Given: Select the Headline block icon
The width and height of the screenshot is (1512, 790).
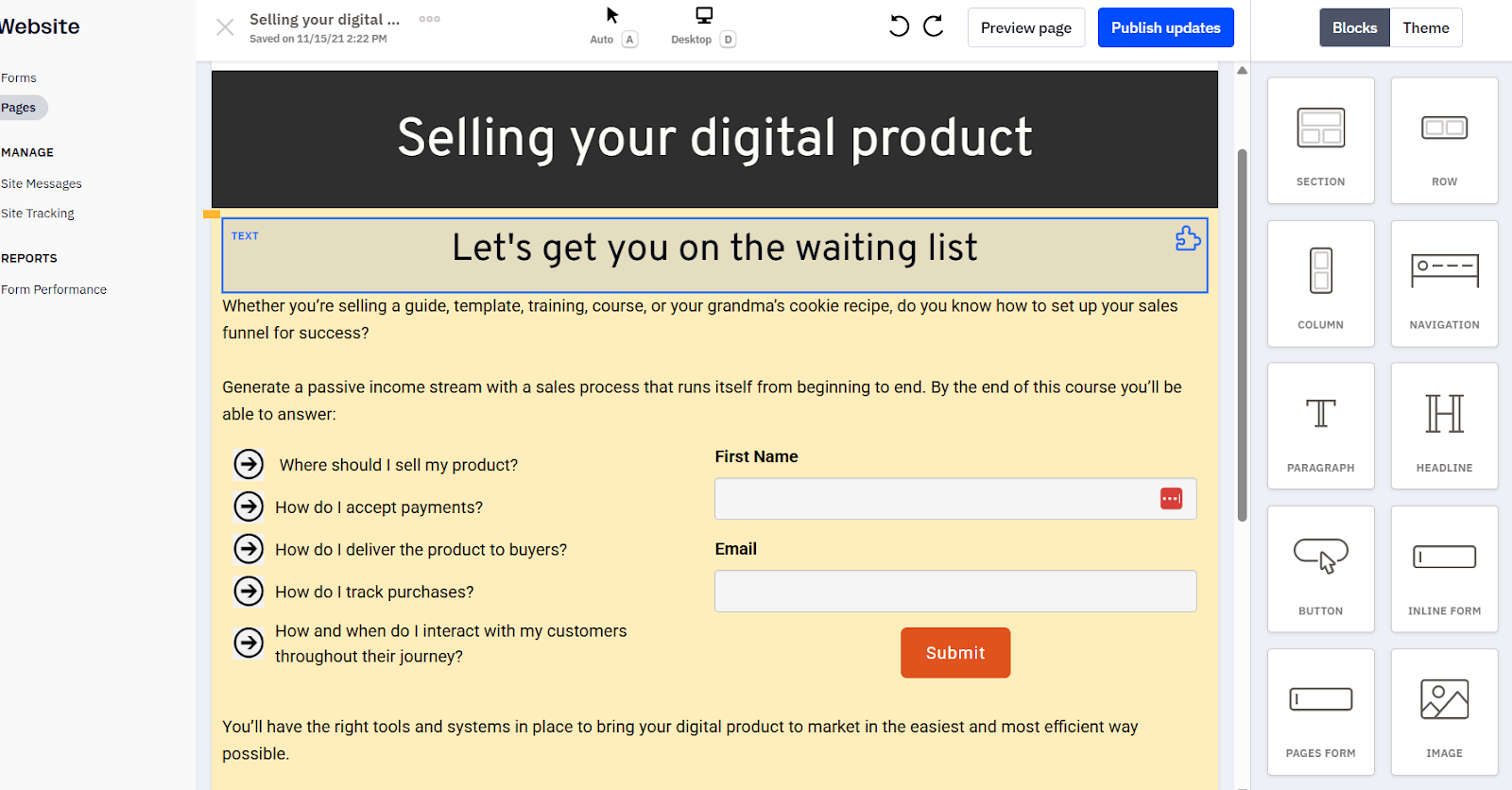Looking at the screenshot, I should pyautogui.click(x=1443, y=426).
